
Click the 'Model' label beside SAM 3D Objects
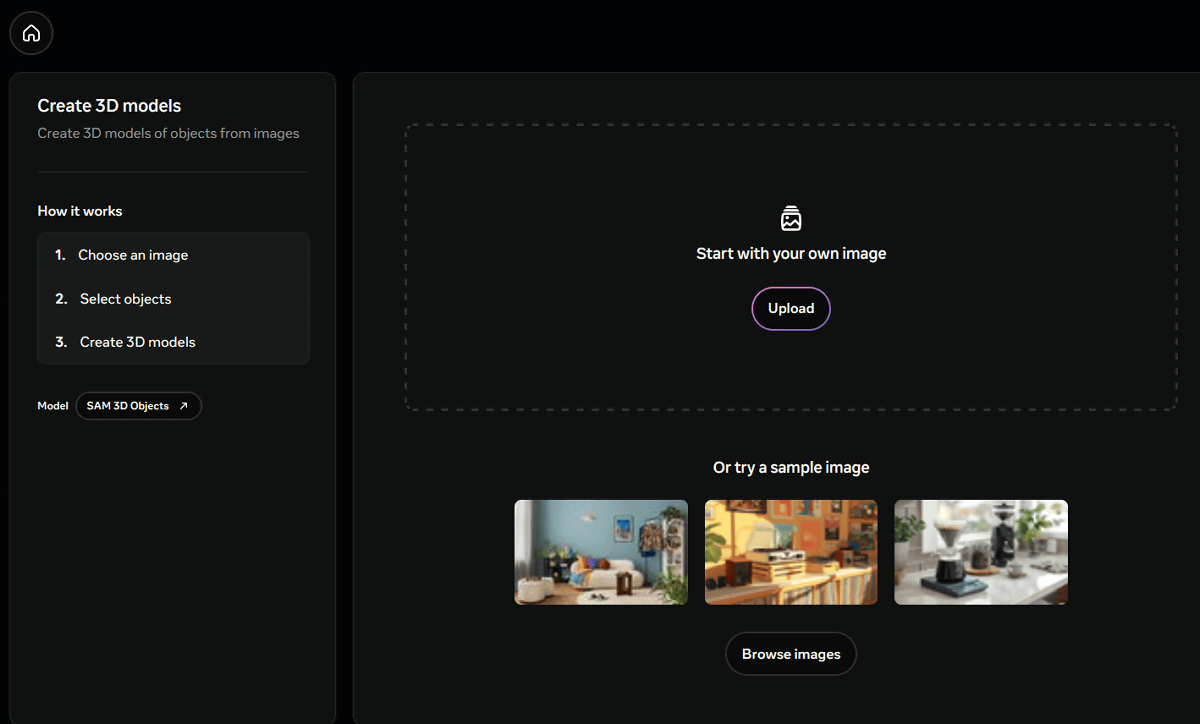tap(53, 406)
